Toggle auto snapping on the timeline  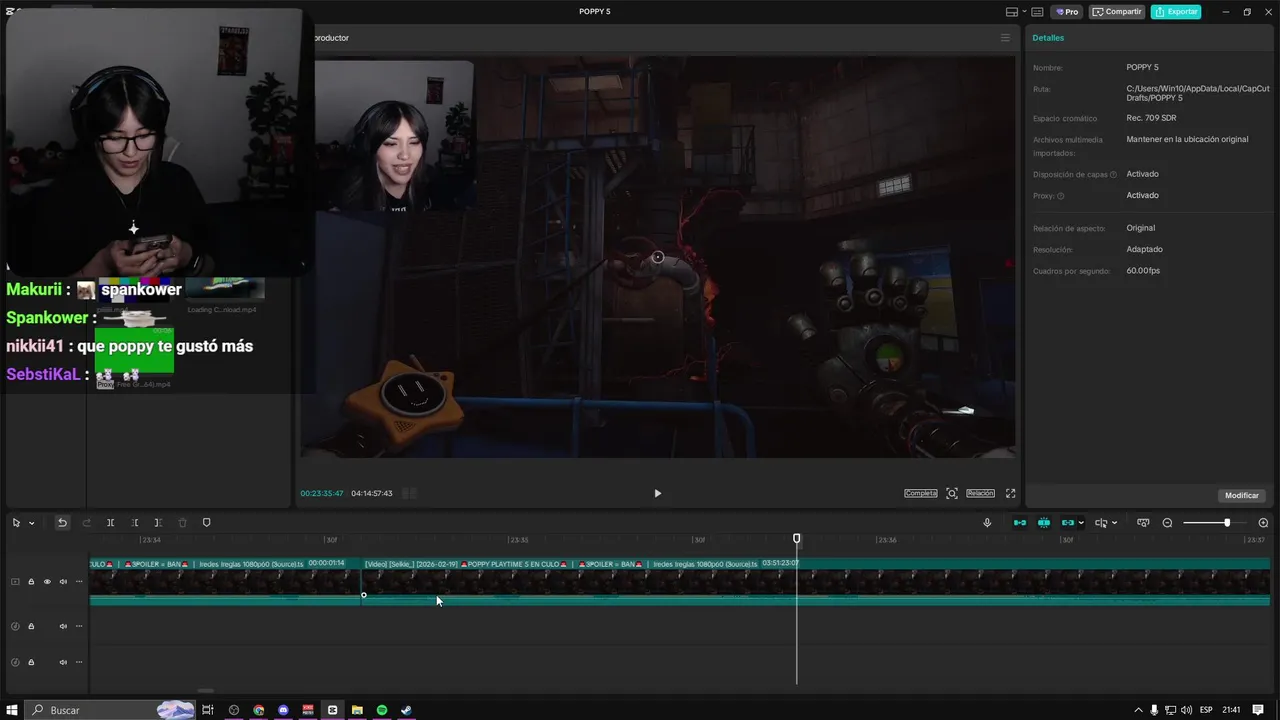tap(1044, 522)
